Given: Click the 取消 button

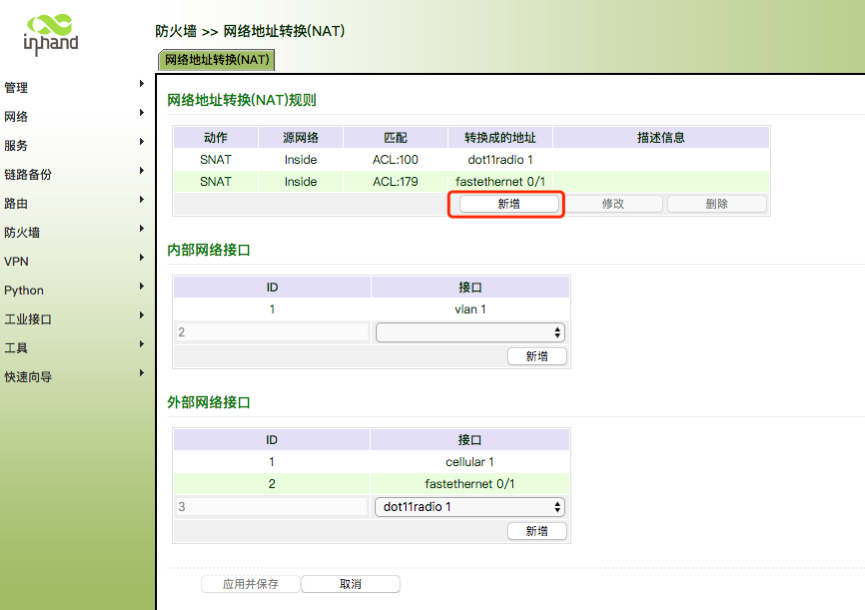Looking at the screenshot, I should (x=350, y=584).
